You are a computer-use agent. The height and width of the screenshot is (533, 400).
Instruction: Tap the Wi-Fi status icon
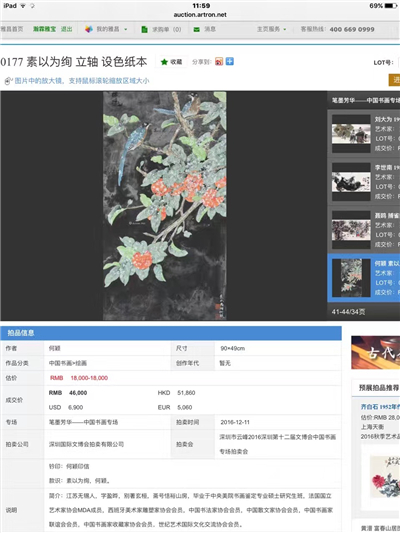23,6
